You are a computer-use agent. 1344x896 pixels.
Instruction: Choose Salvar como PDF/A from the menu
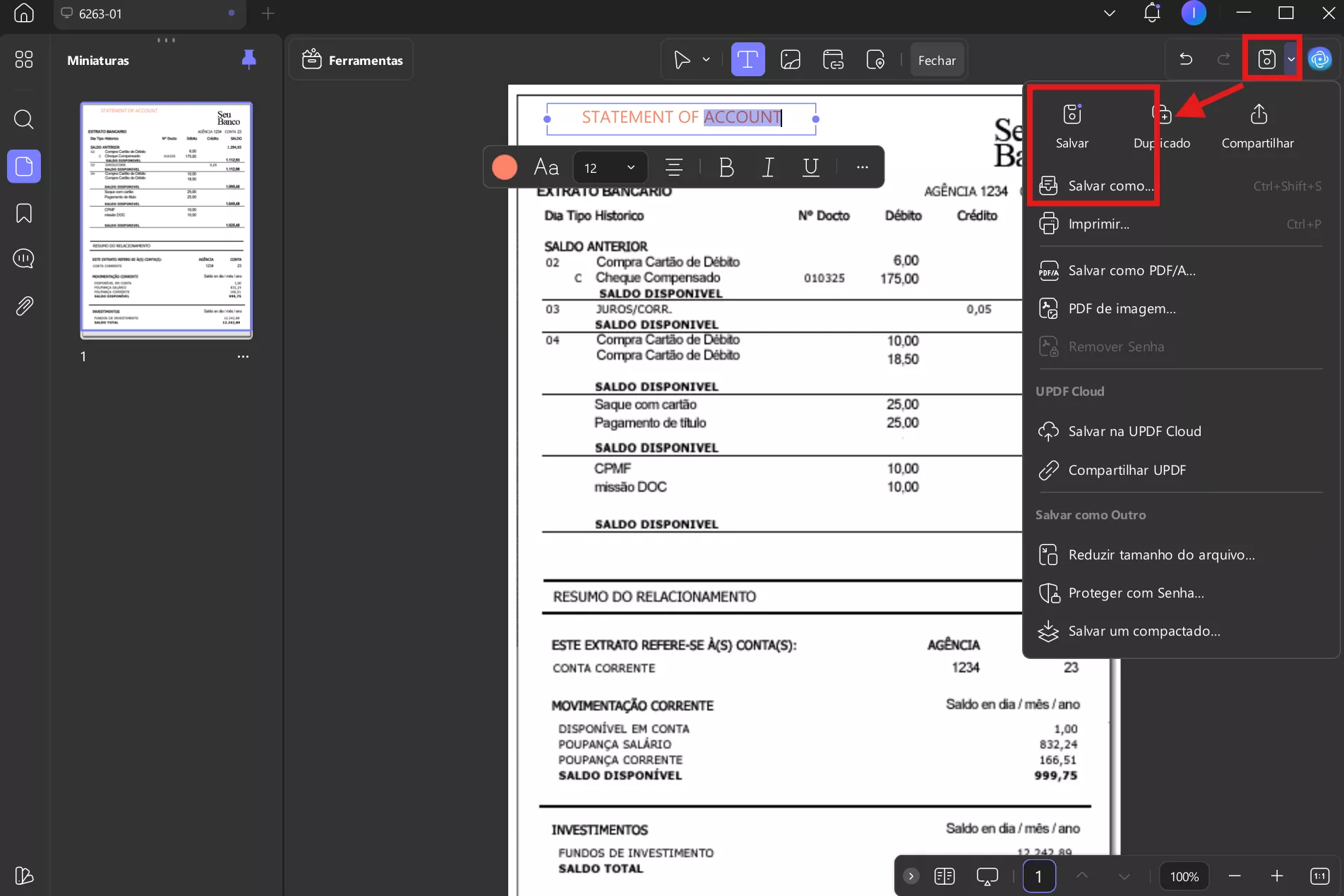(x=1132, y=271)
